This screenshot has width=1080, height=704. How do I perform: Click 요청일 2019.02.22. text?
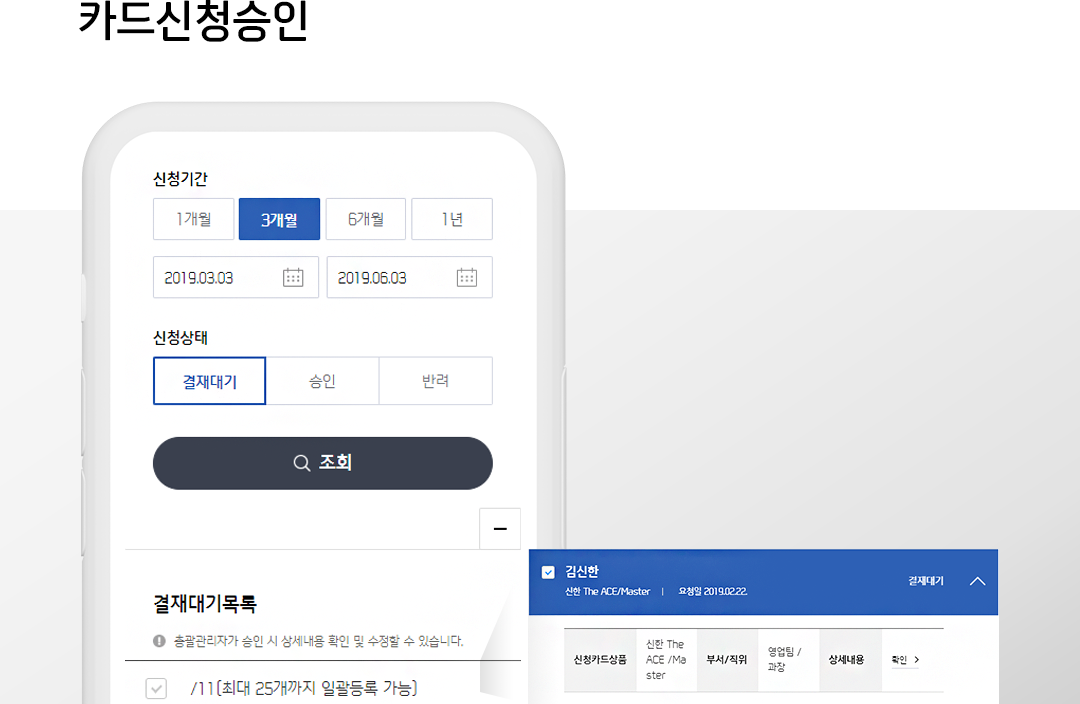[713, 592]
